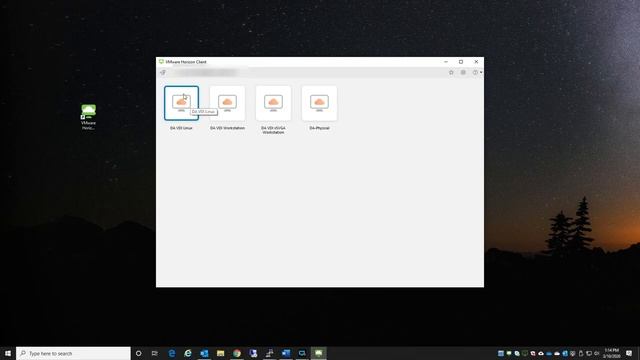The width and height of the screenshot is (640, 360).
Task: Open VMware Horizon Client desktop shortcut
Action: pos(88,117)
